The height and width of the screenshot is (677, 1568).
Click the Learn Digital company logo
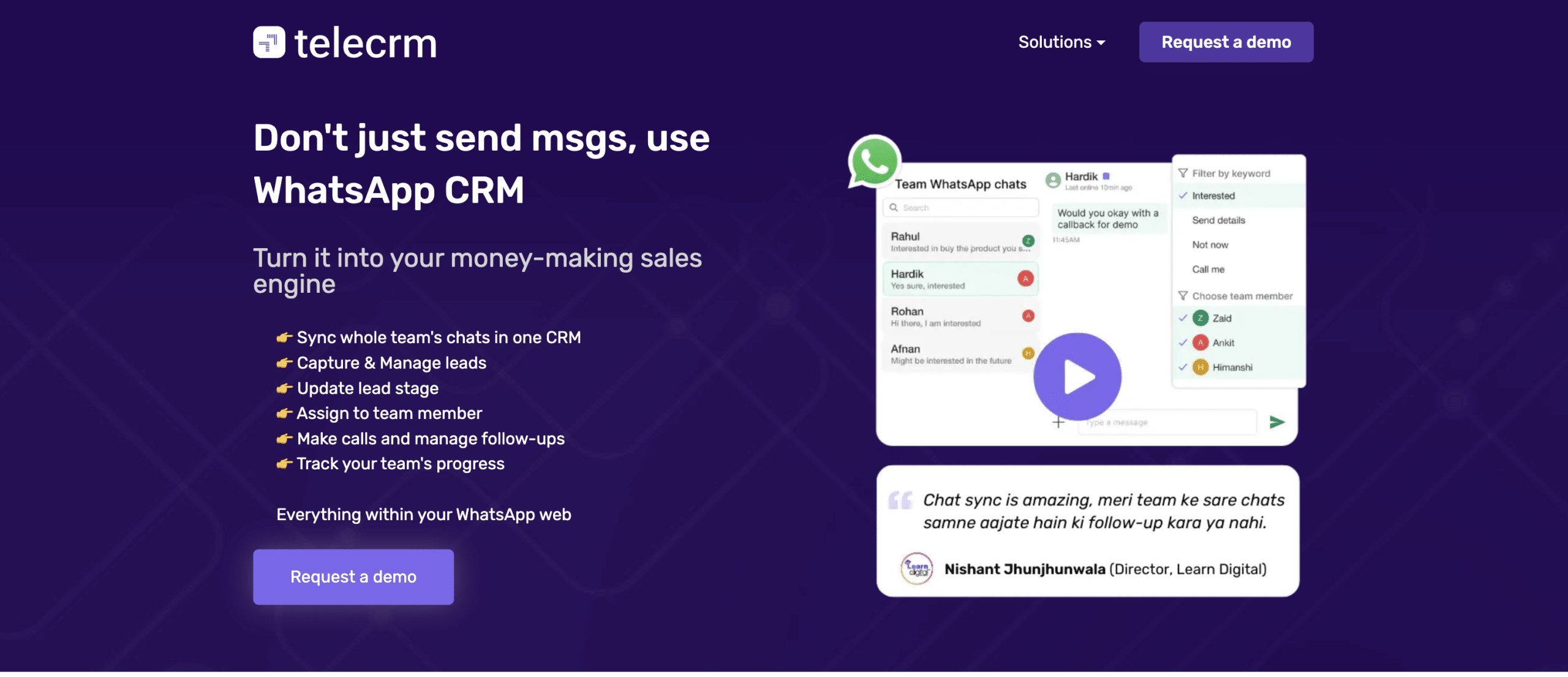[x=916, y=569]
